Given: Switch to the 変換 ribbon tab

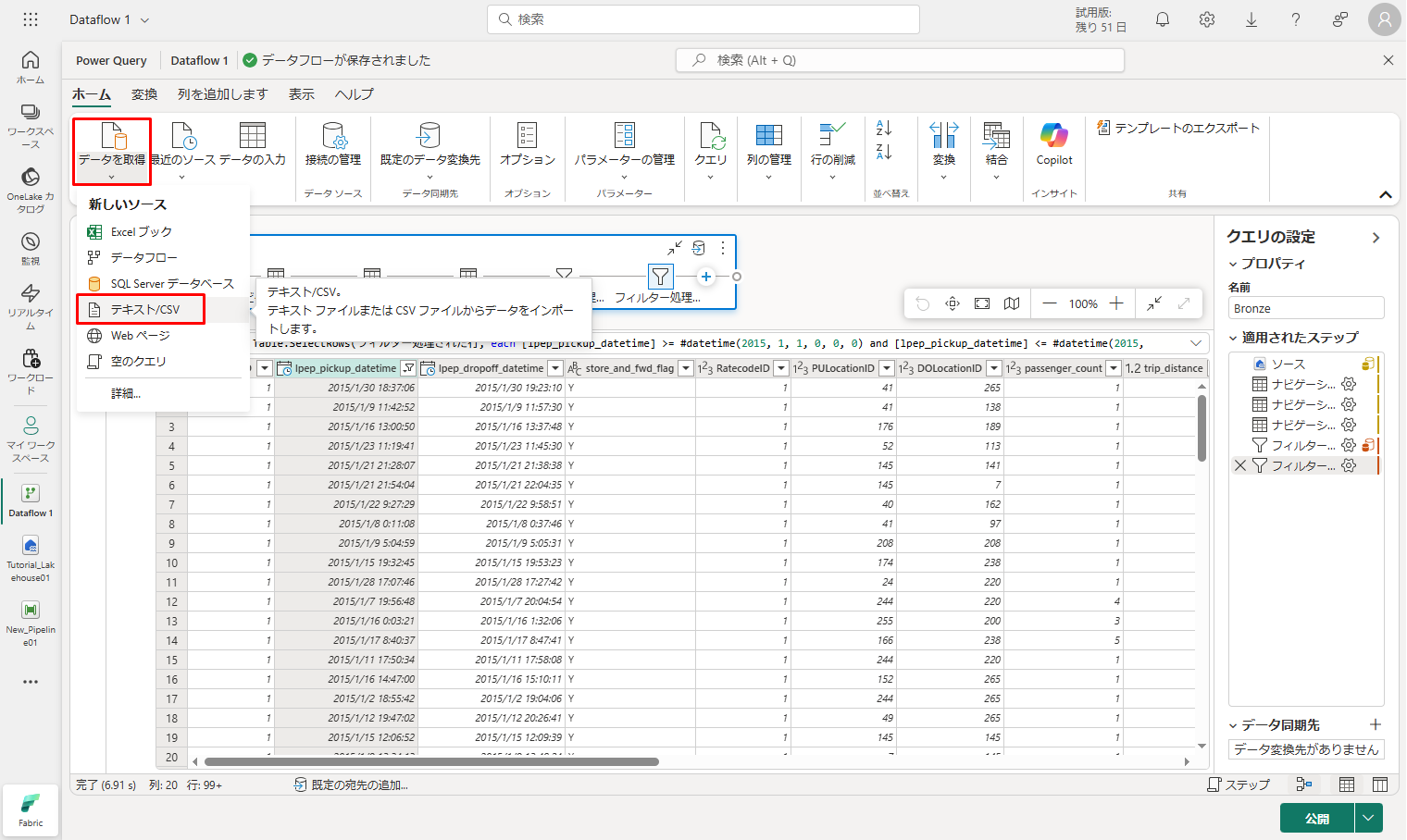Looking at the screenshot, I should (144, 94).
